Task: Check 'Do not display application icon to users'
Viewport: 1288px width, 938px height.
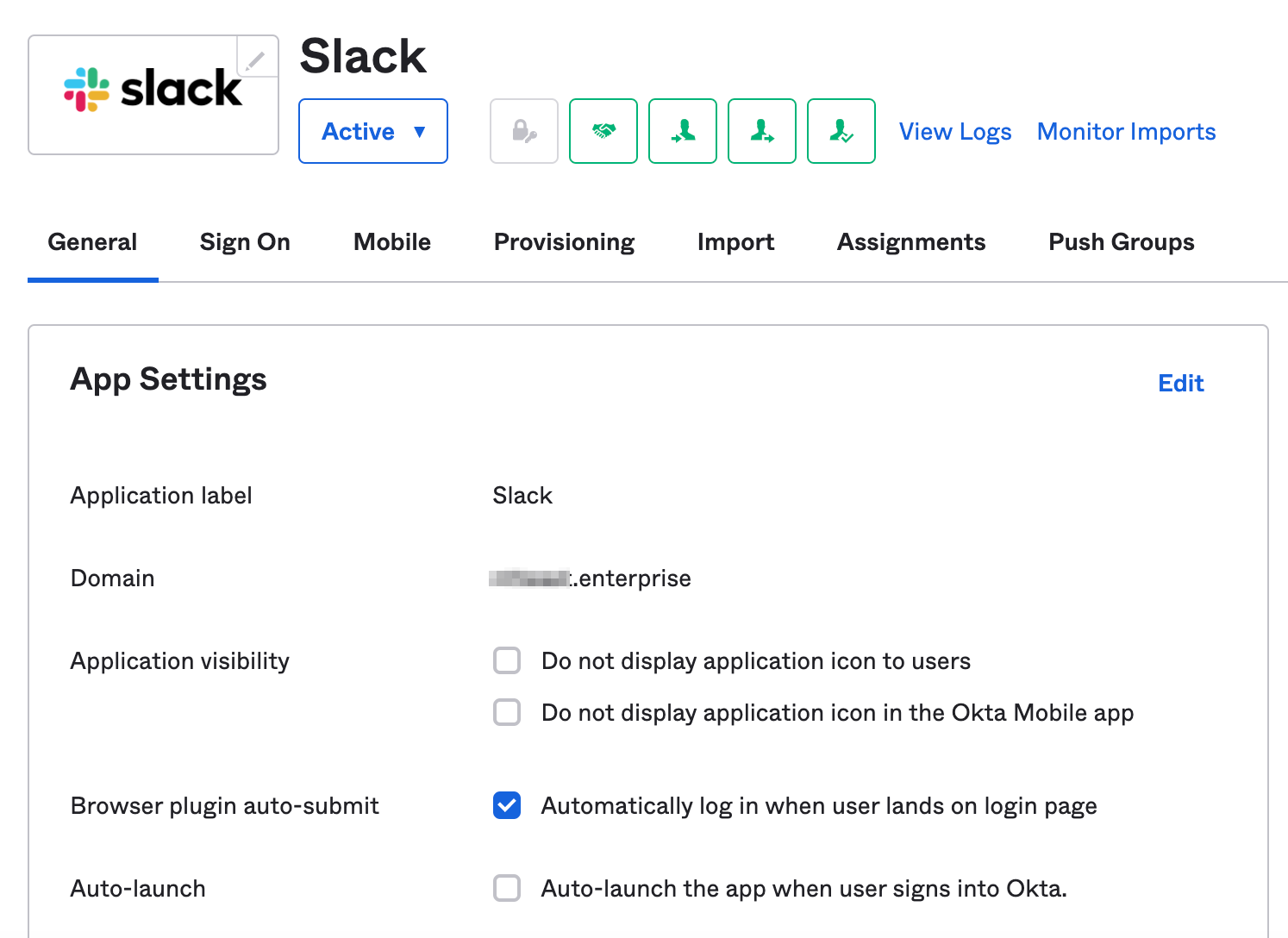Action: click(507, 660)
